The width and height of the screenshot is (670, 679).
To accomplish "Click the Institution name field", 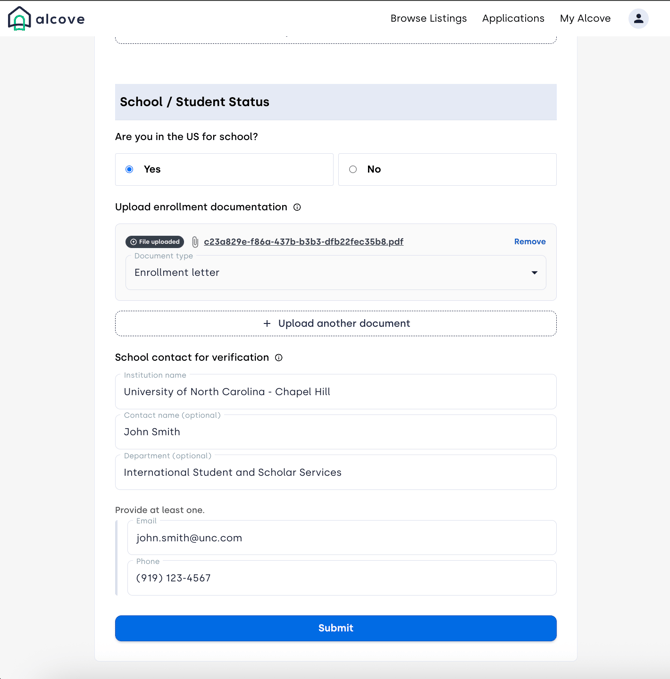I will 336,392.
